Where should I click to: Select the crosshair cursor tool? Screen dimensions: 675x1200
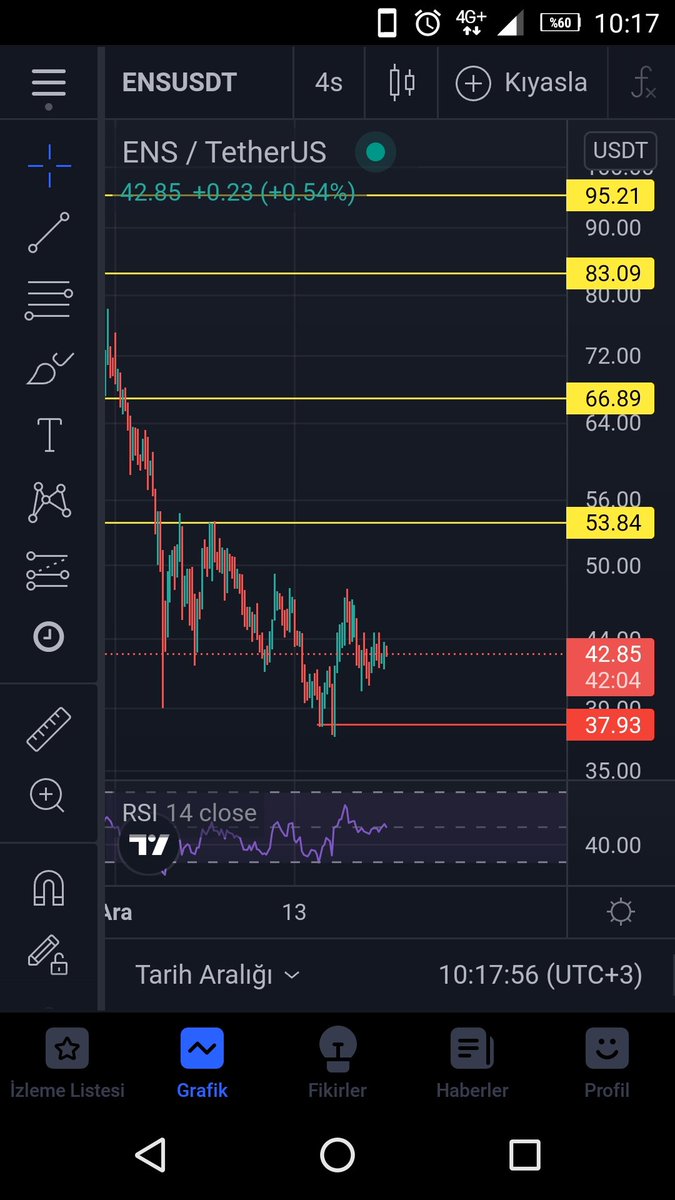(x=48, y=166)
